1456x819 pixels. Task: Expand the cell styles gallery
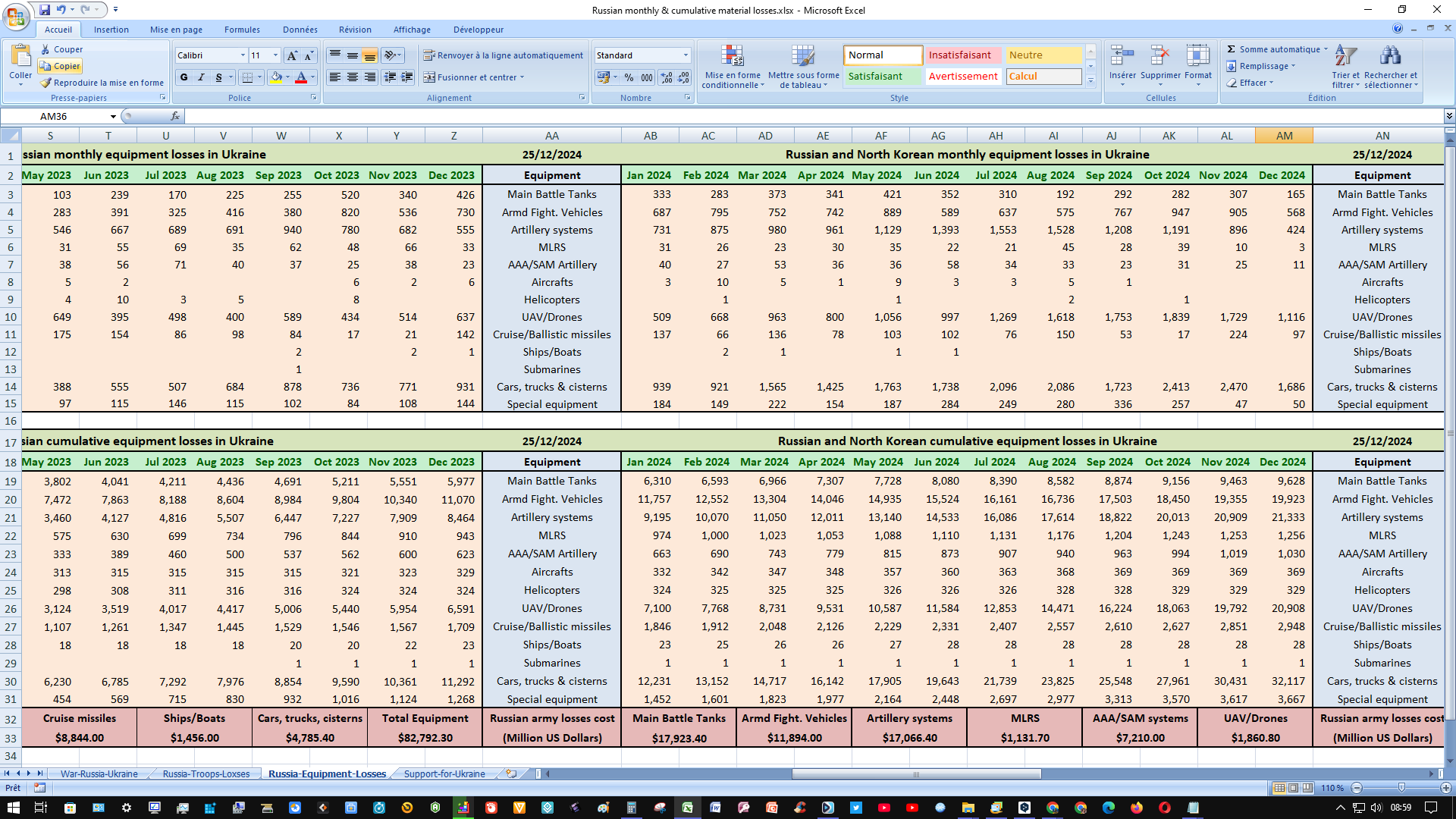(x=1090, y=81)
